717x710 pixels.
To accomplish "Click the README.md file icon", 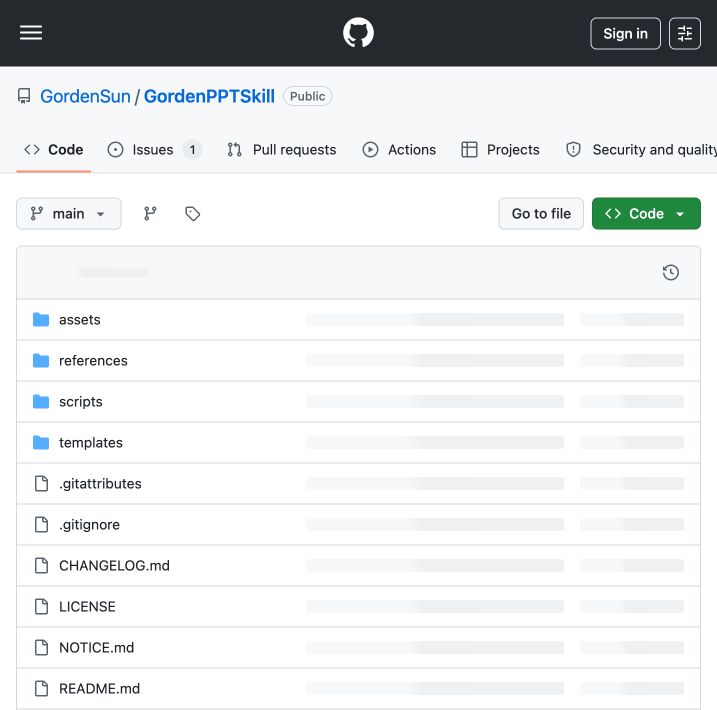I will pos(42,689).
